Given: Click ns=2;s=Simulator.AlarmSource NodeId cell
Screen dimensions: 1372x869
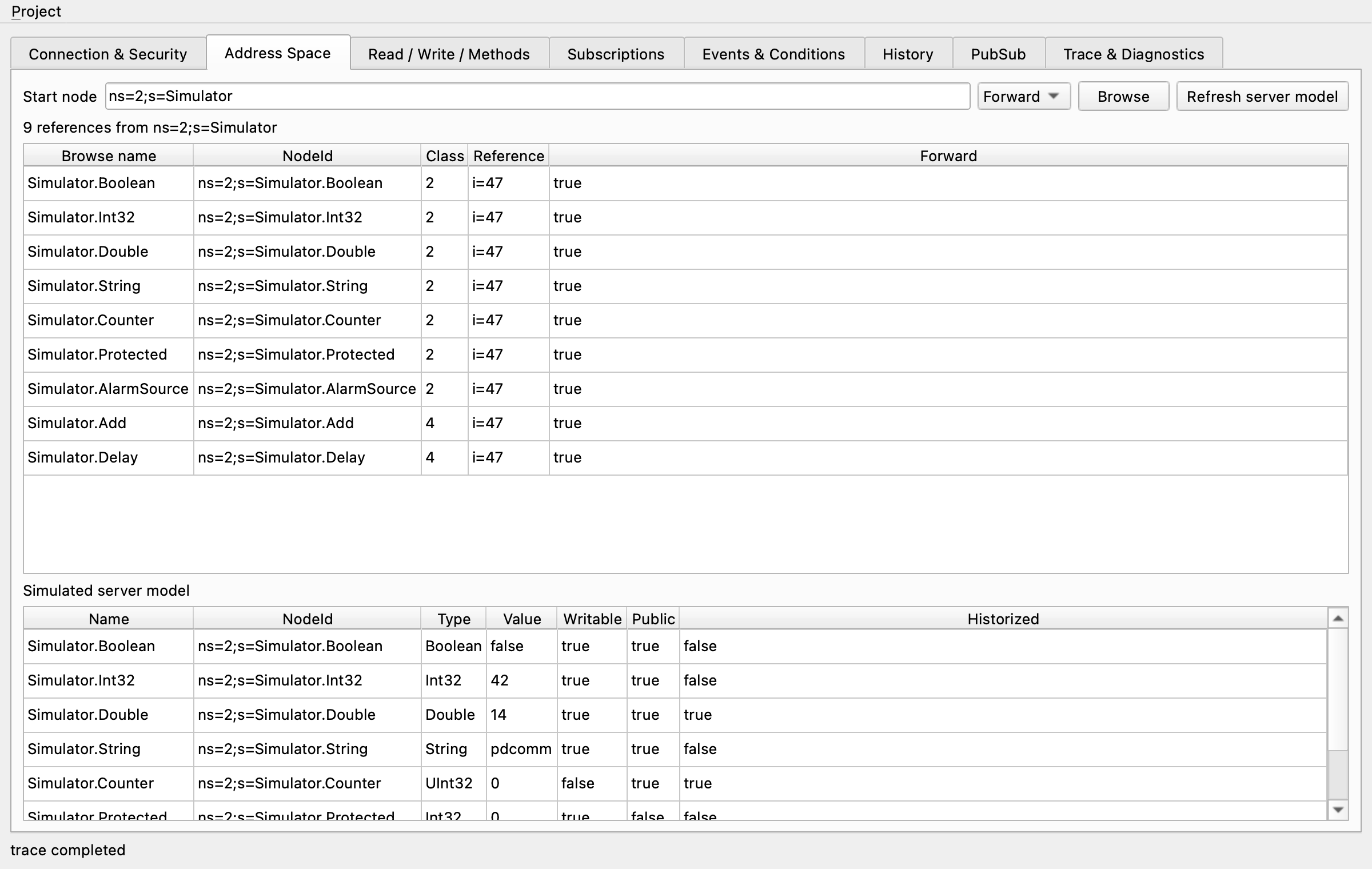Looking at the screenshot, I should (x=307, y=389).
